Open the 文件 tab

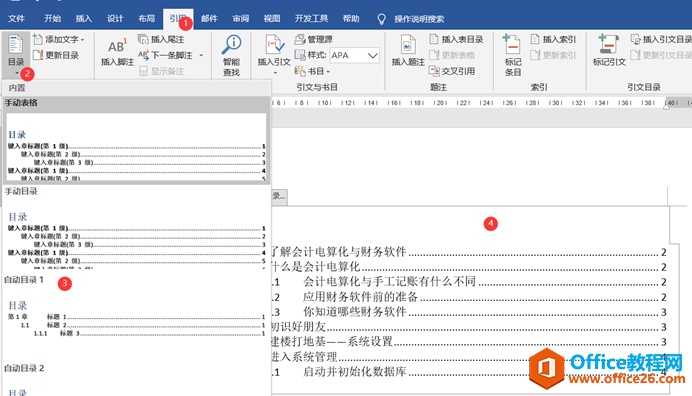tap(16, 19)
